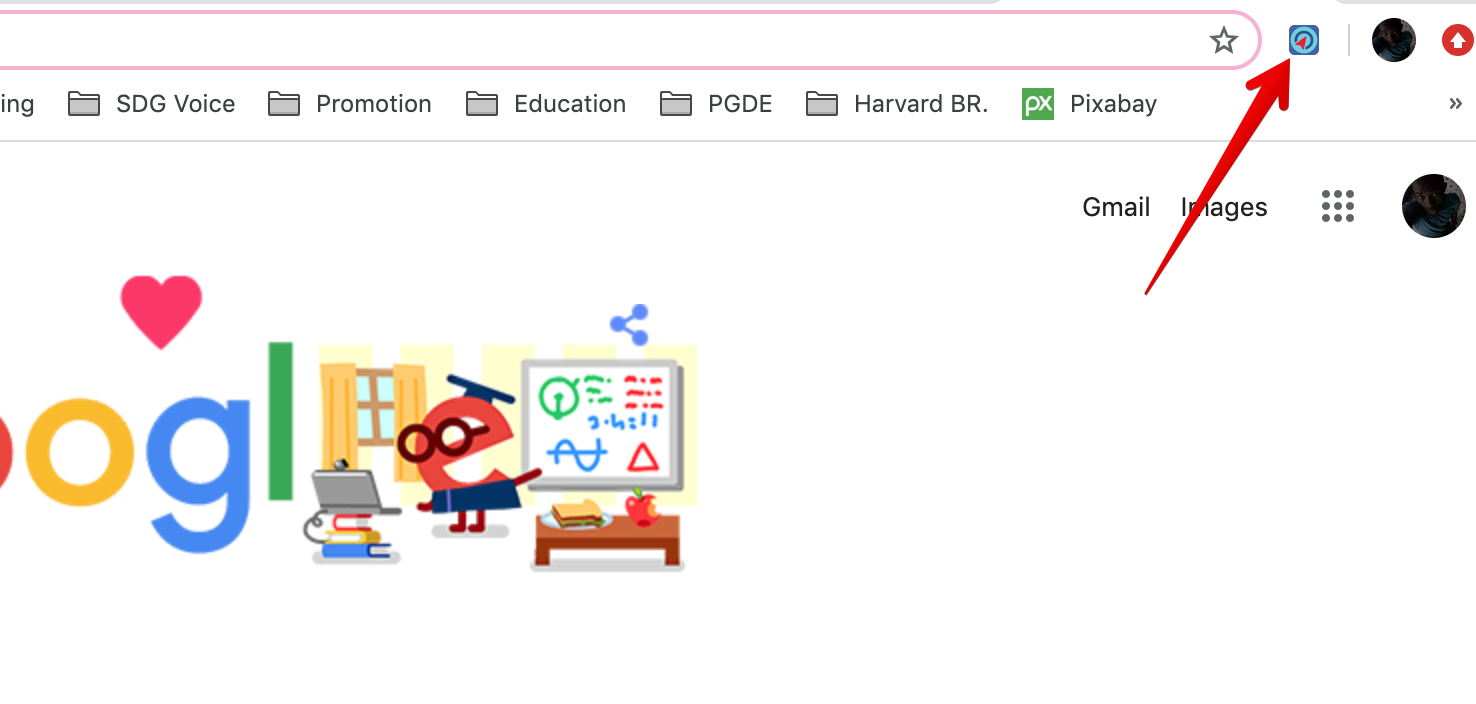
Task: Open the Chrome profile avatar in toolbar
Action: click(1393, 40)
